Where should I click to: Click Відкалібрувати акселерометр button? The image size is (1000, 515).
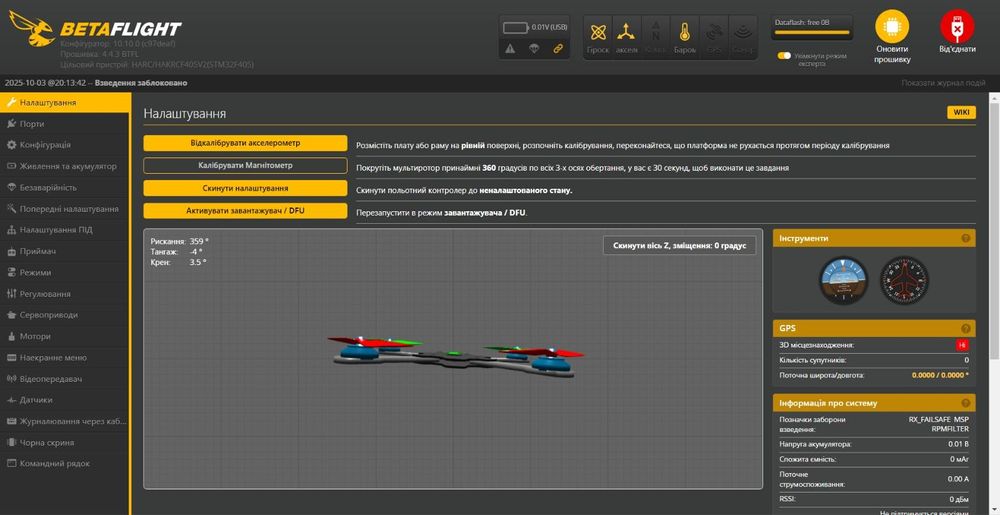click(x=245, y=143)
